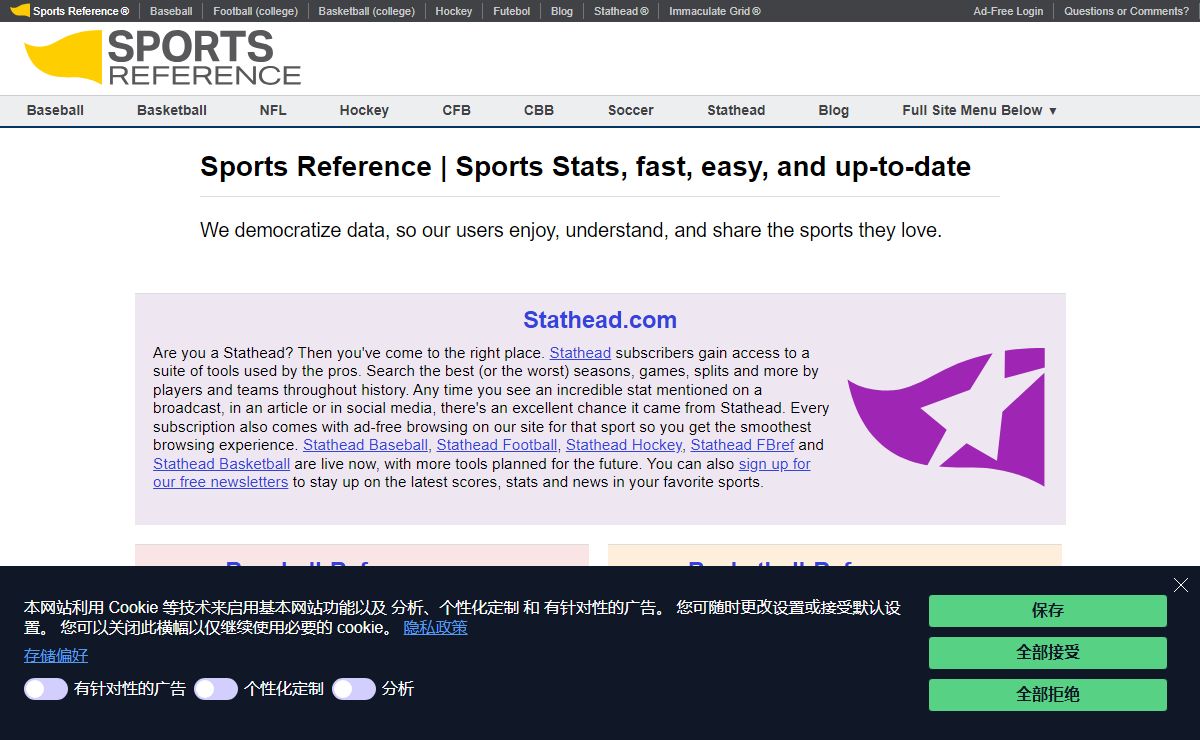This screenshot has width=1200, height=740.
Task: Click Stathead ® in the top dark bar
Action: pyautogui.click(x=621, y=11)
